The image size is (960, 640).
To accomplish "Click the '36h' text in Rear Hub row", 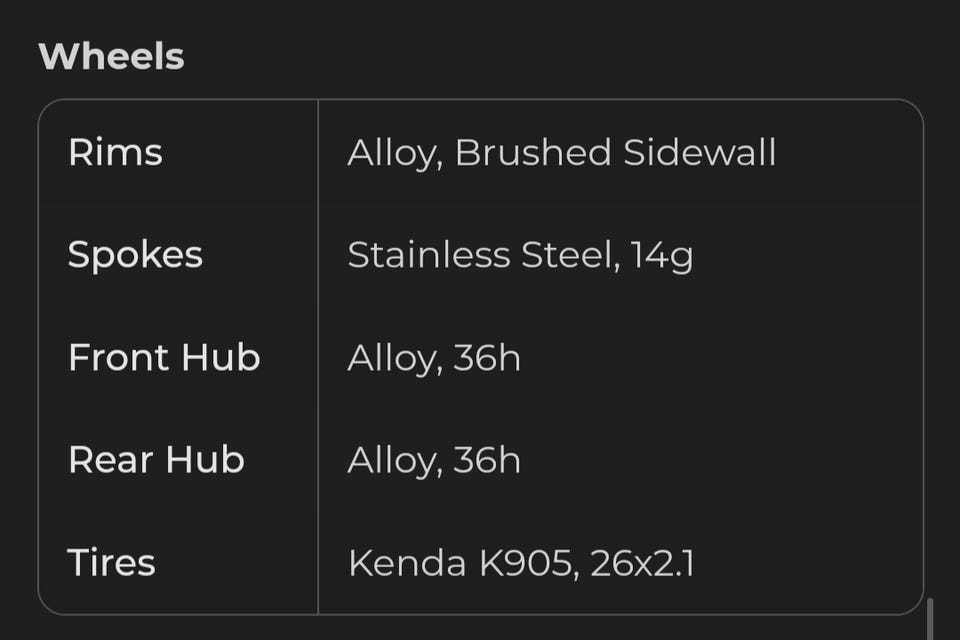I will click(x=487, y=460).
